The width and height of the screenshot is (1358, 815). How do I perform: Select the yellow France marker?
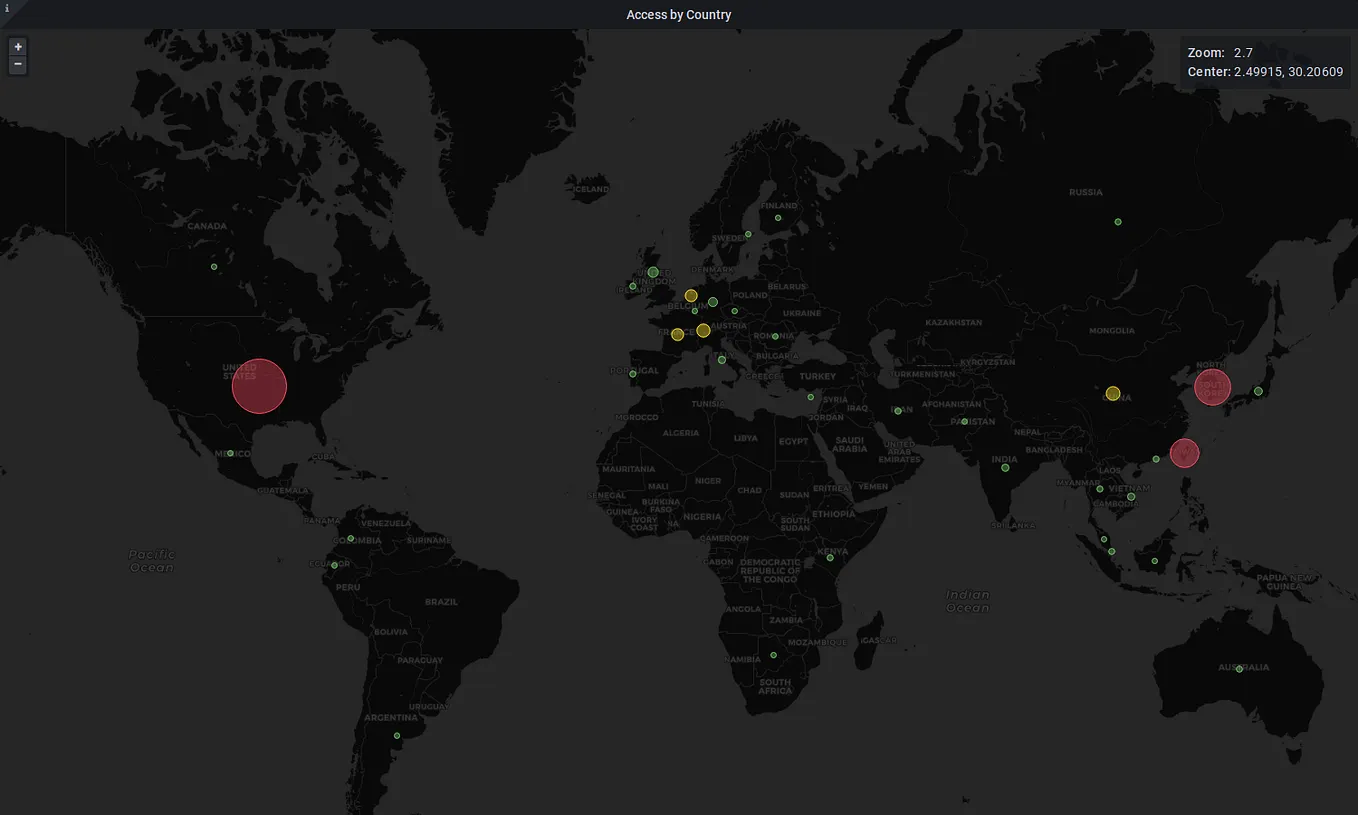click(x=677, y=334)
